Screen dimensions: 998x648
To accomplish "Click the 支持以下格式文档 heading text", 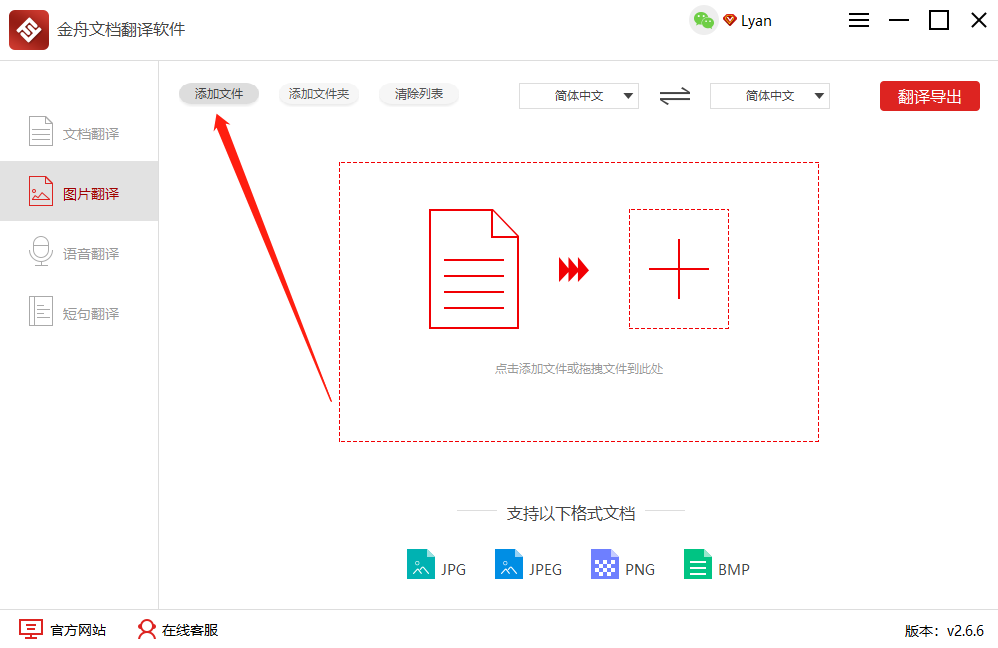I will pos(571,513).
